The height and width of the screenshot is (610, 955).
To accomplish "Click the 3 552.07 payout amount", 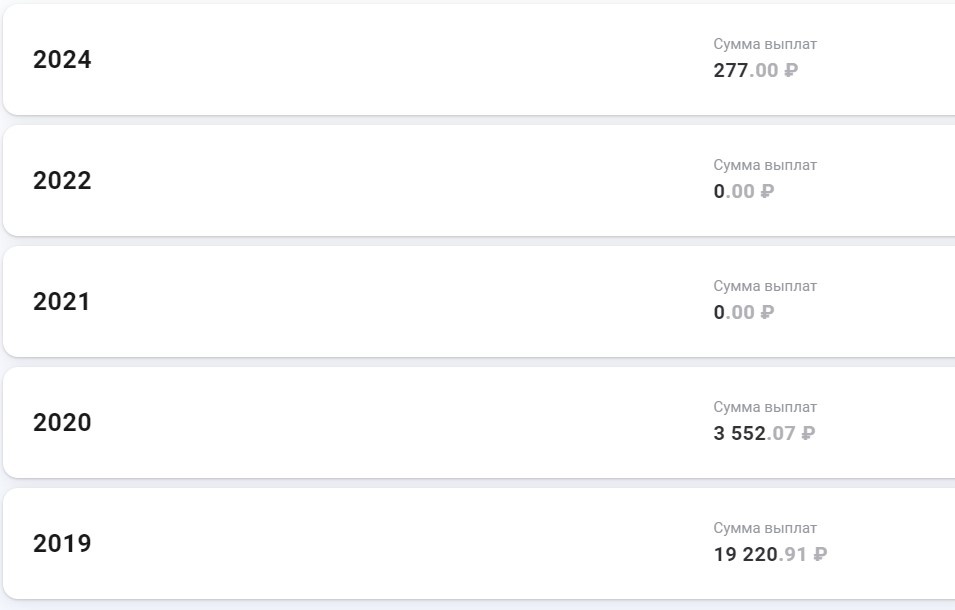I will (753, 433).
